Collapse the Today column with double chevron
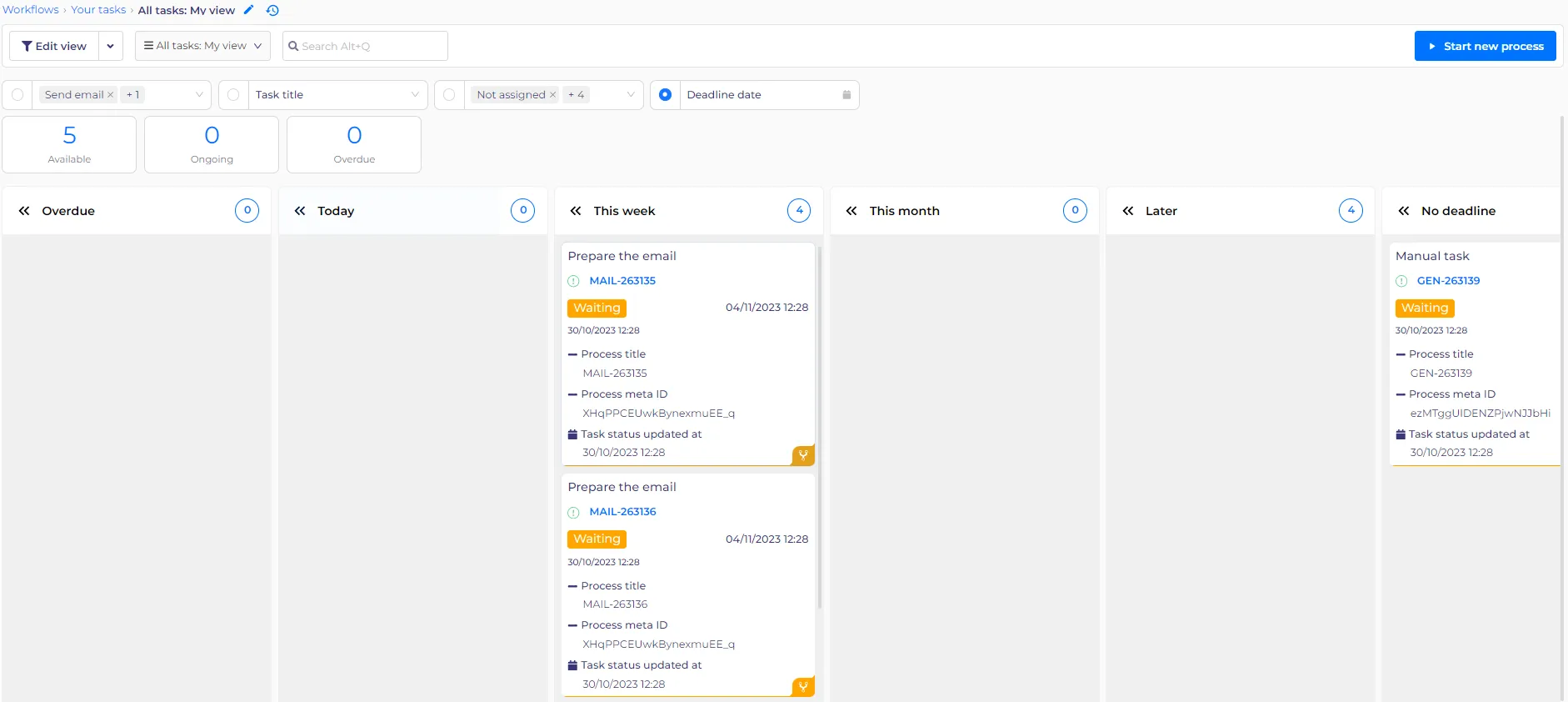 [300, 211]
